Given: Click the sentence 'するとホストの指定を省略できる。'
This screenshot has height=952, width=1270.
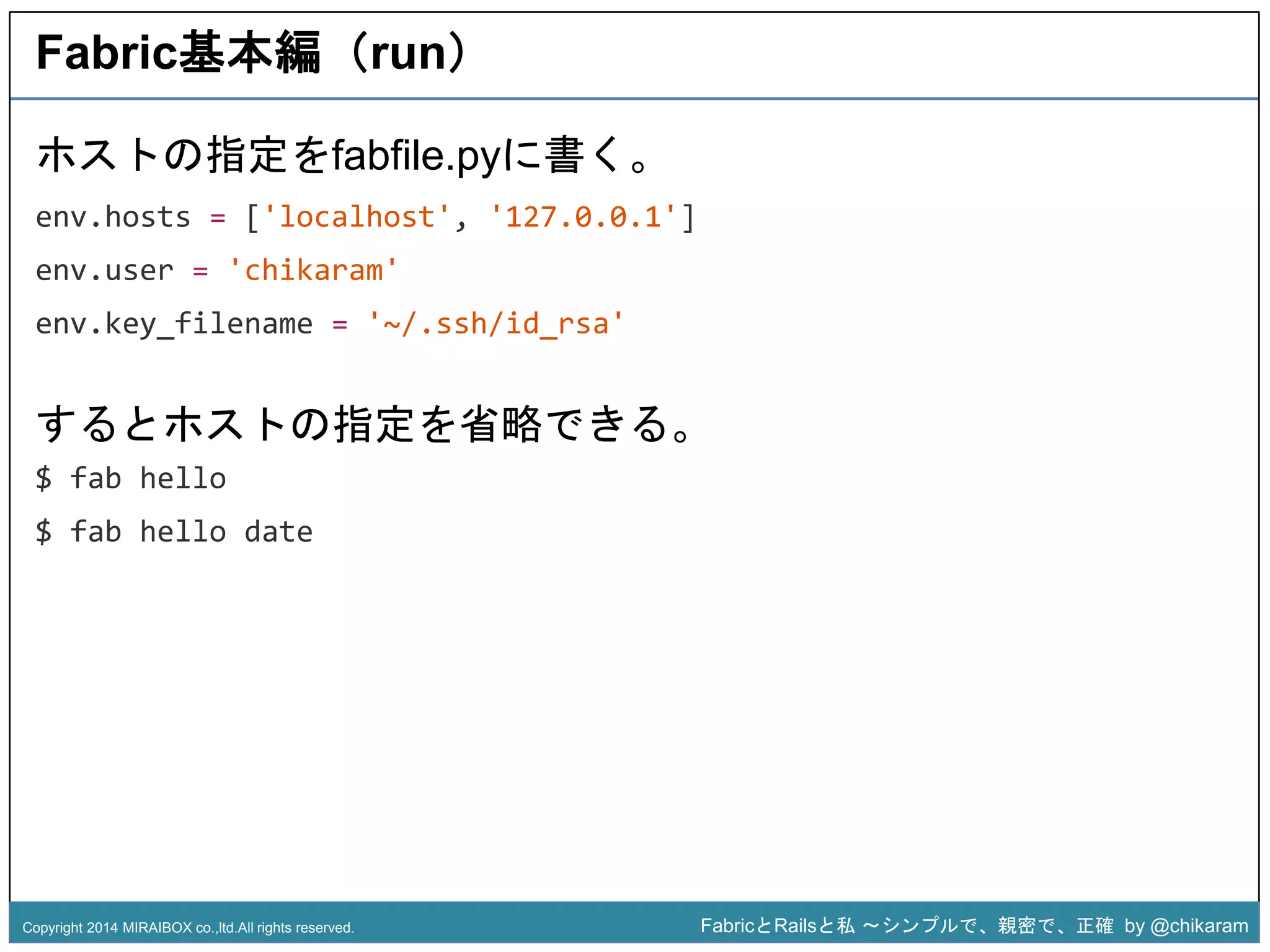Looking at the screenshot, I should [365, 424].
